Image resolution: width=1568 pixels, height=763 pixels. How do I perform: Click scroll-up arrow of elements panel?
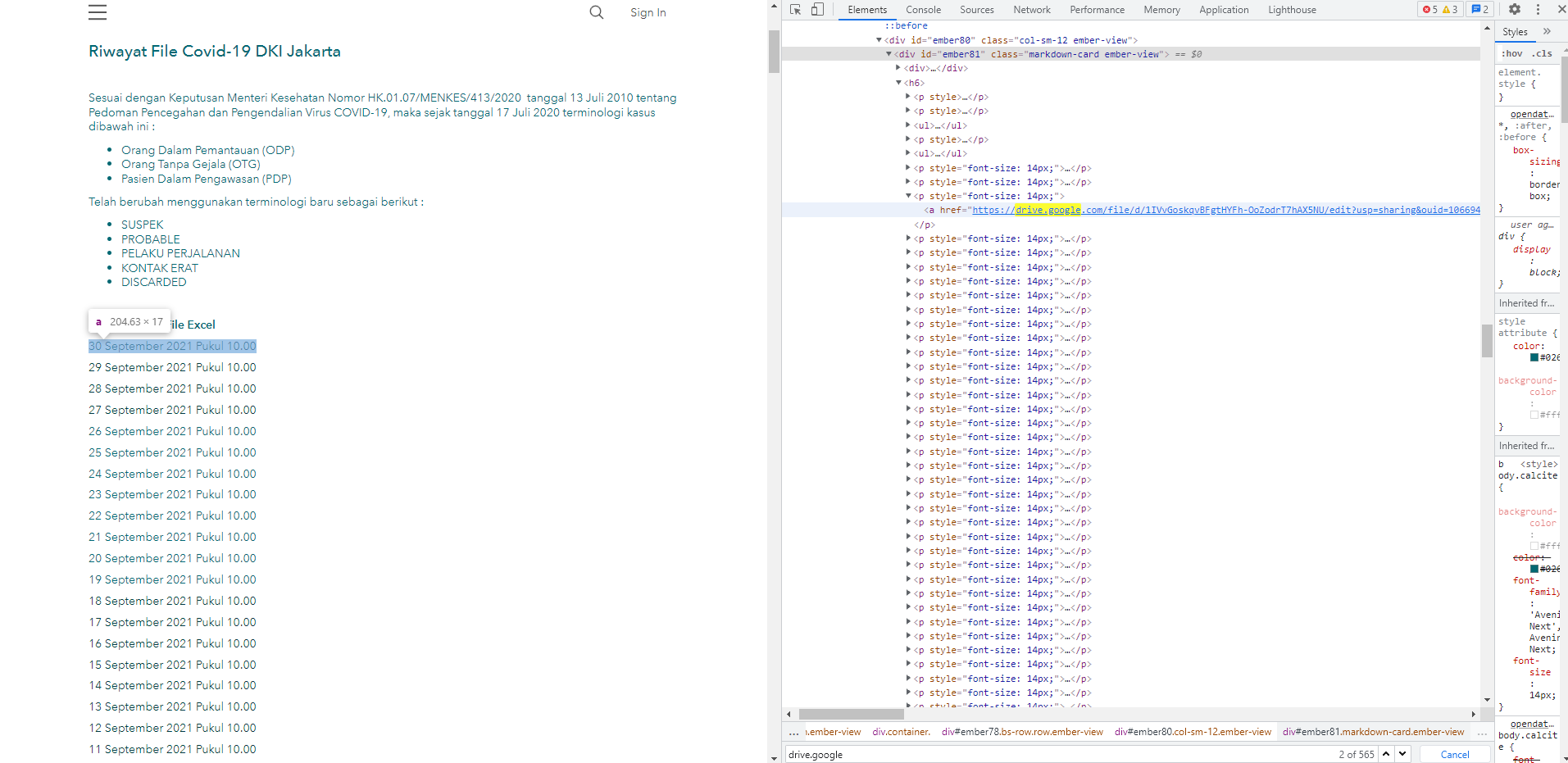[1487, 29]
